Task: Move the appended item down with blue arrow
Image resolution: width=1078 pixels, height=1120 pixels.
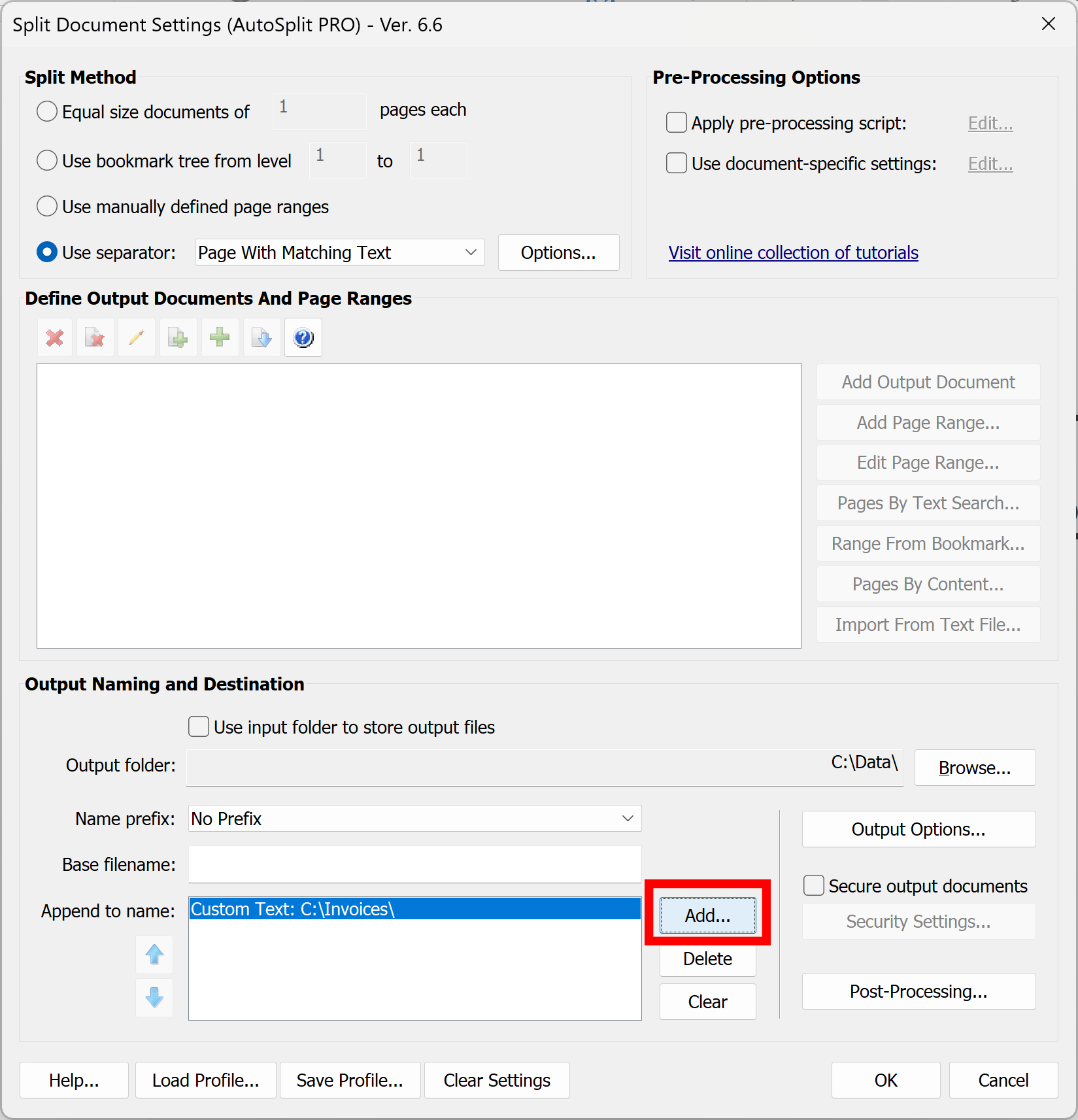Action: (154, 998)
